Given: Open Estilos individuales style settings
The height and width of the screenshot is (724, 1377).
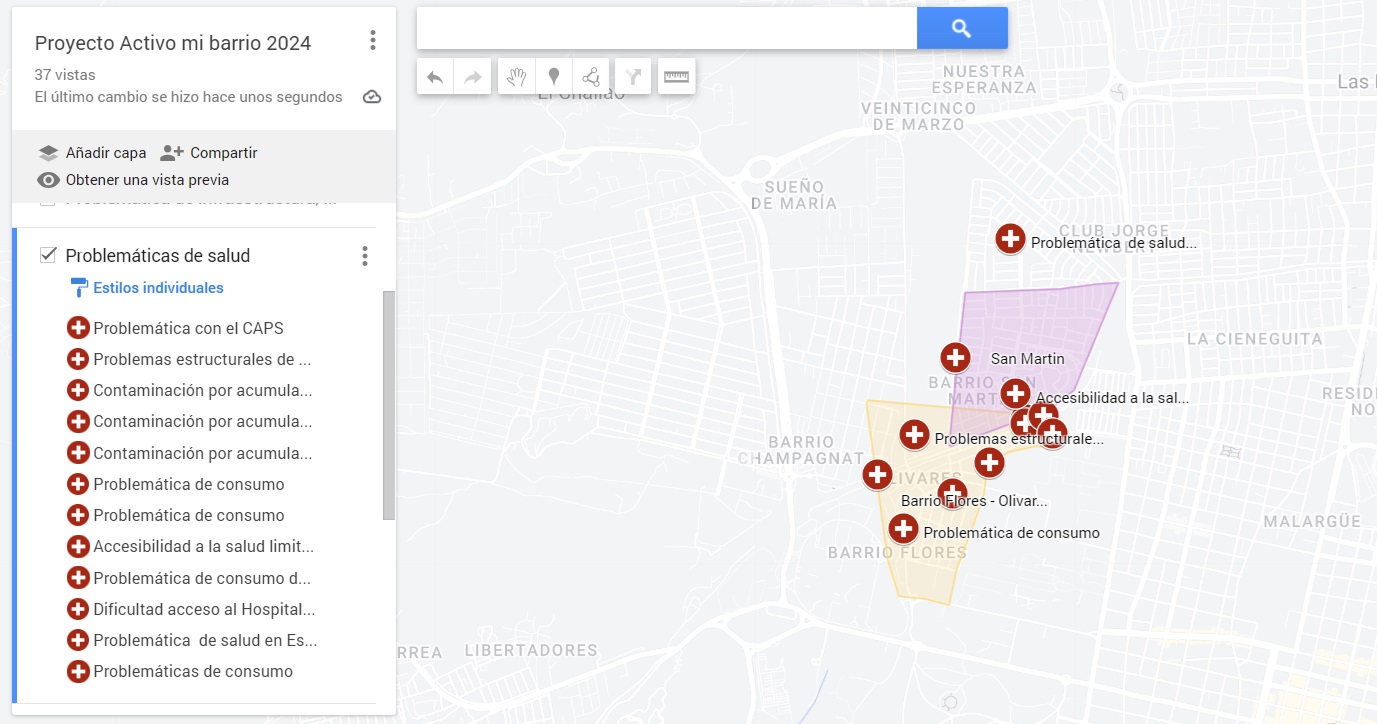Looking at the screenshot, I should (x=158, y=288).
